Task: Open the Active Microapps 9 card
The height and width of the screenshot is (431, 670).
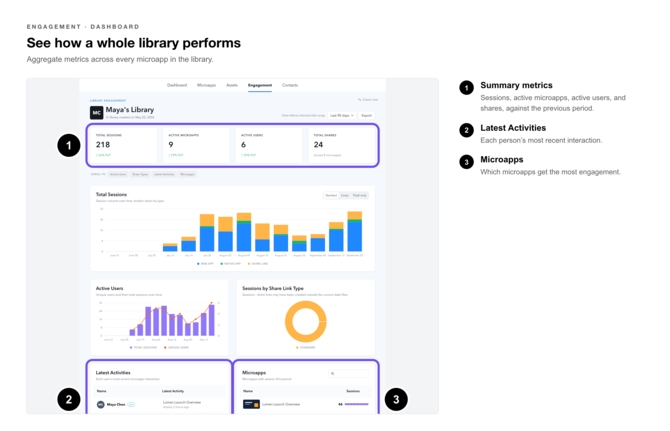Action: click(x=196, y=145)
